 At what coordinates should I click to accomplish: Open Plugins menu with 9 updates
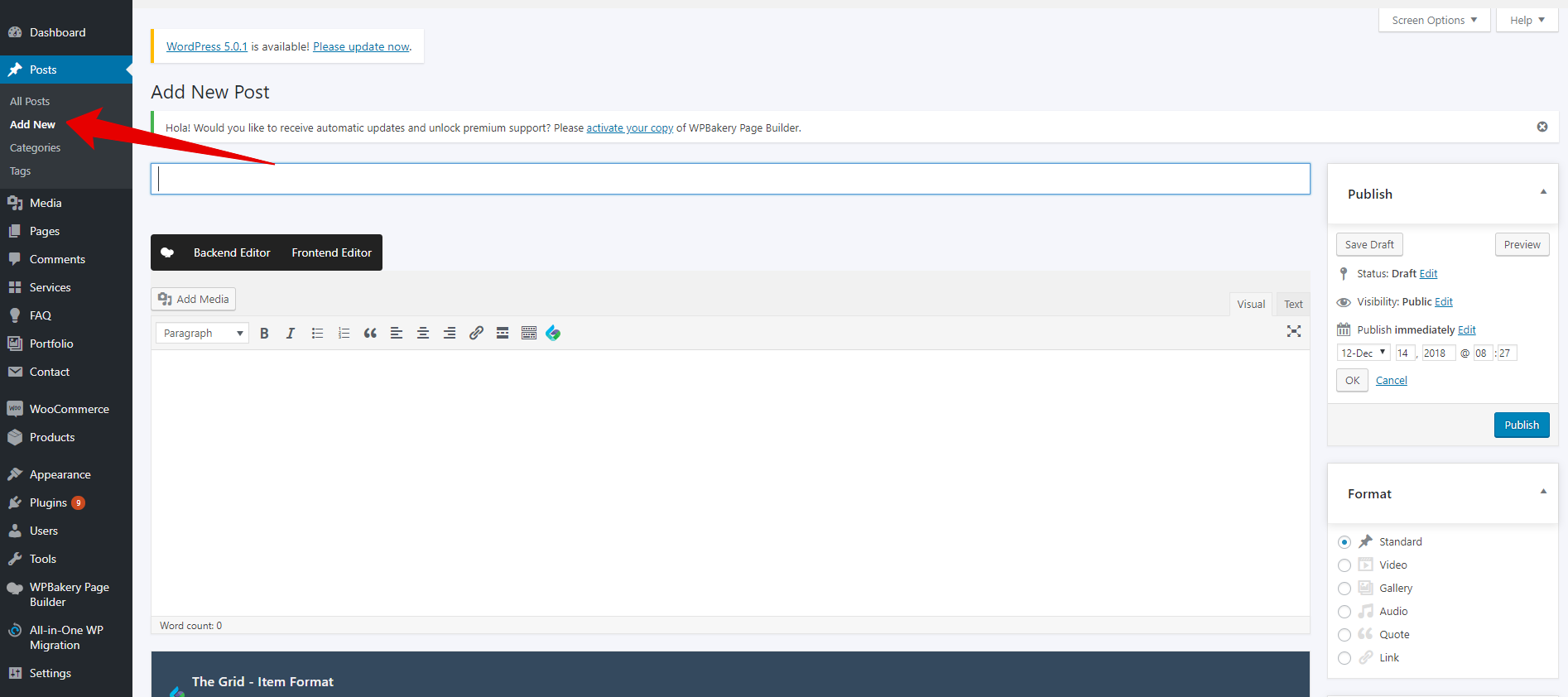[x=66, y=502]
